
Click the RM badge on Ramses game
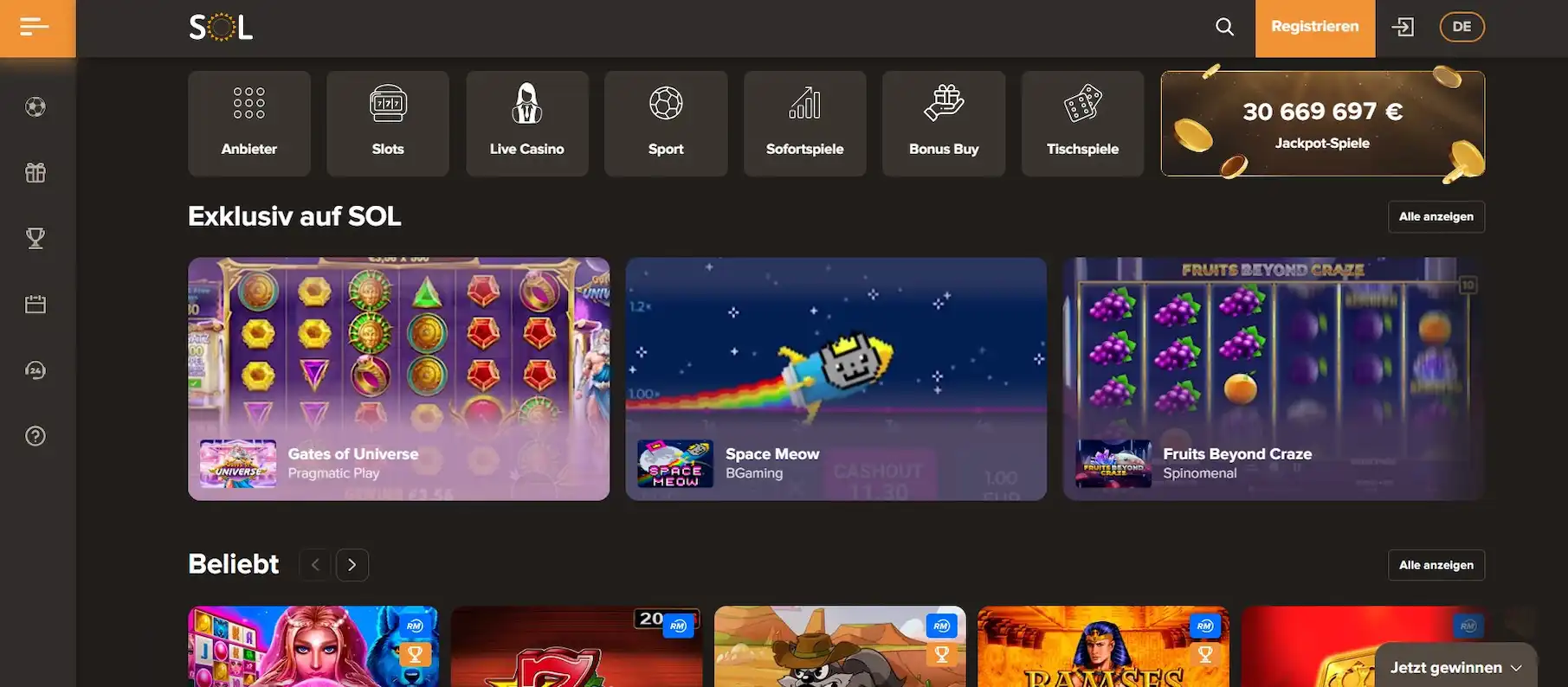point(1205,626)
